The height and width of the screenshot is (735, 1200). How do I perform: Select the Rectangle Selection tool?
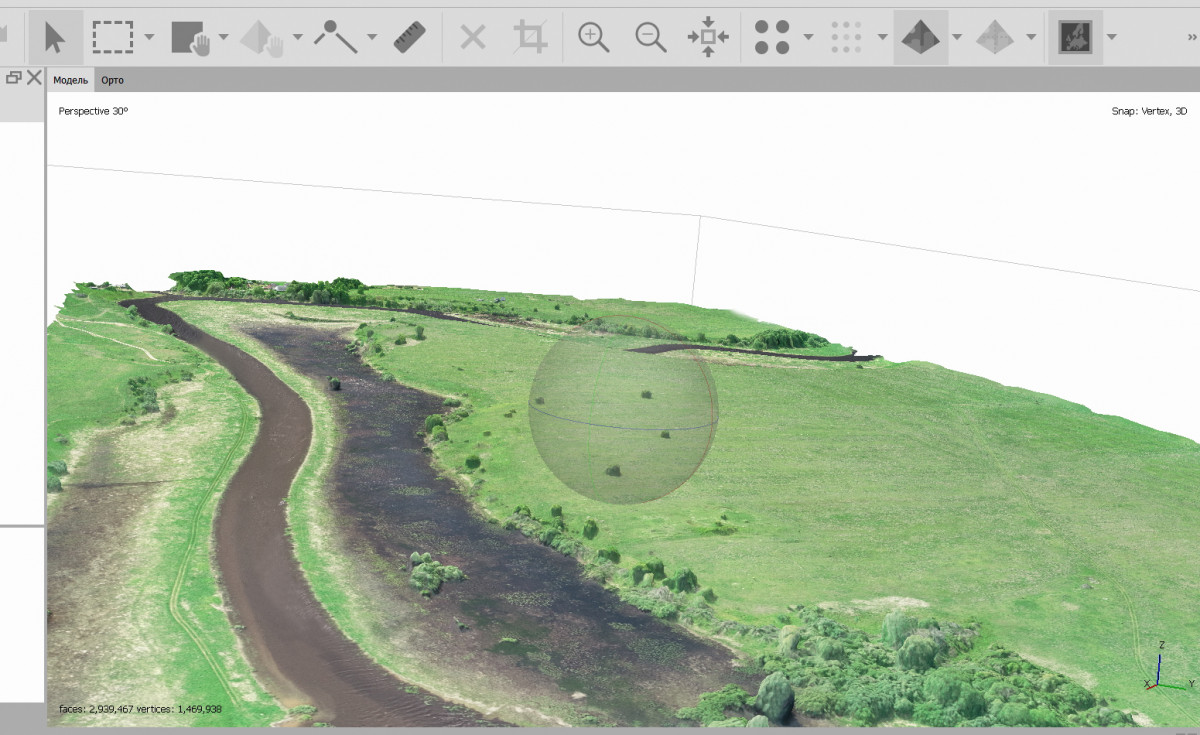tap(113, 37)
